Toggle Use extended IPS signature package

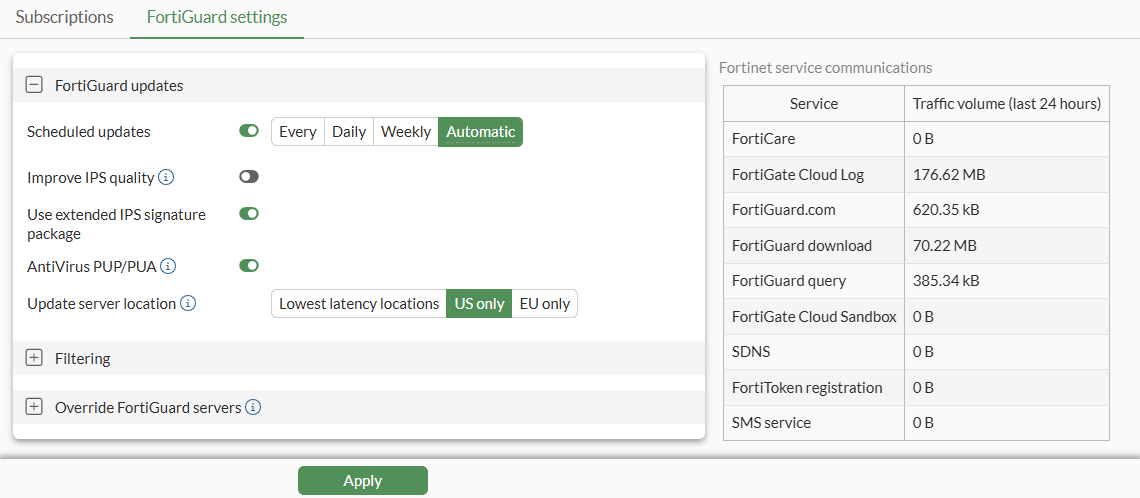click(x=249, y=214)
